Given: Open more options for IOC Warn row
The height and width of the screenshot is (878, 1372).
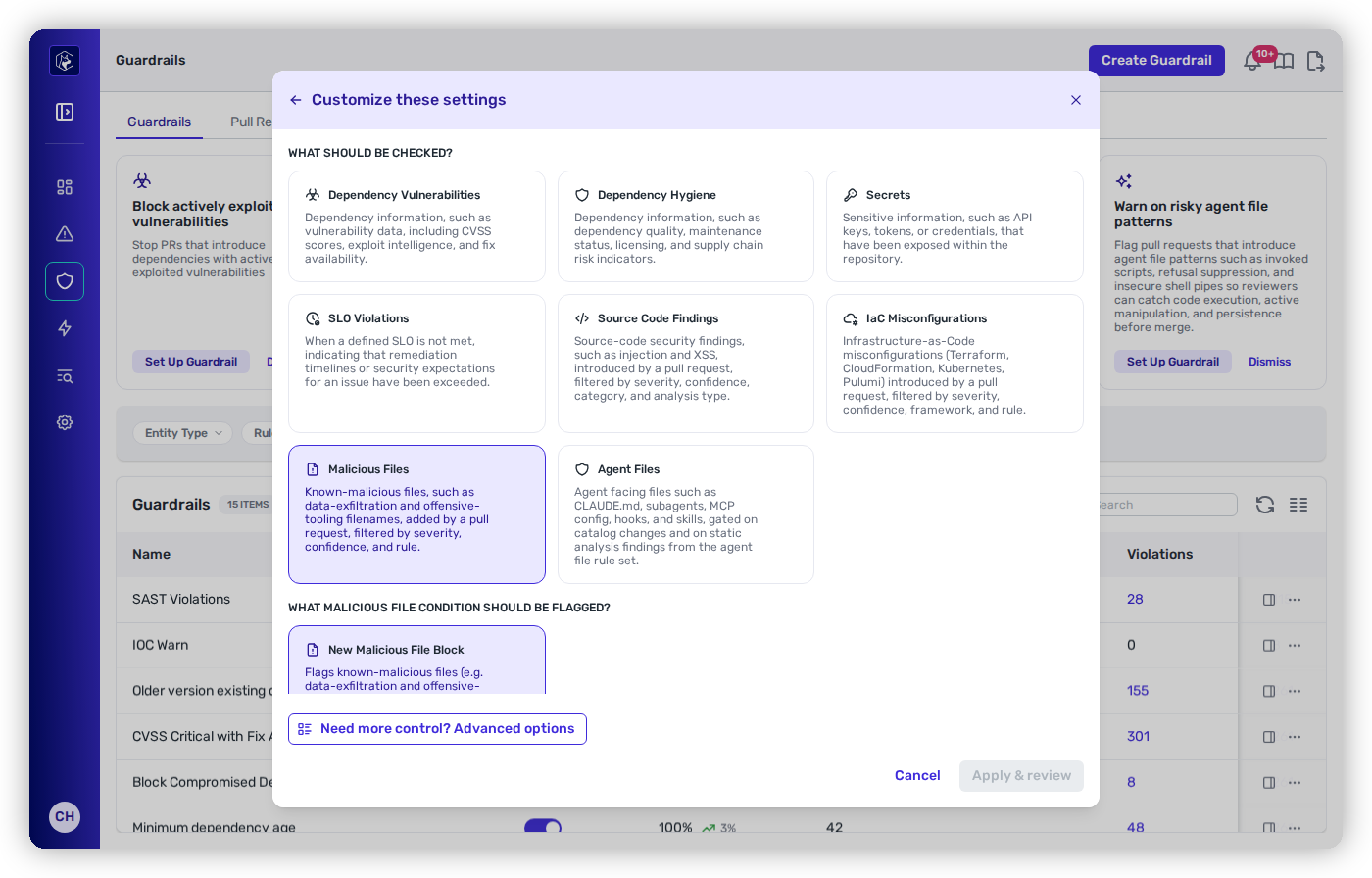Looking at the screenshot, I should tap(1295, 646).
